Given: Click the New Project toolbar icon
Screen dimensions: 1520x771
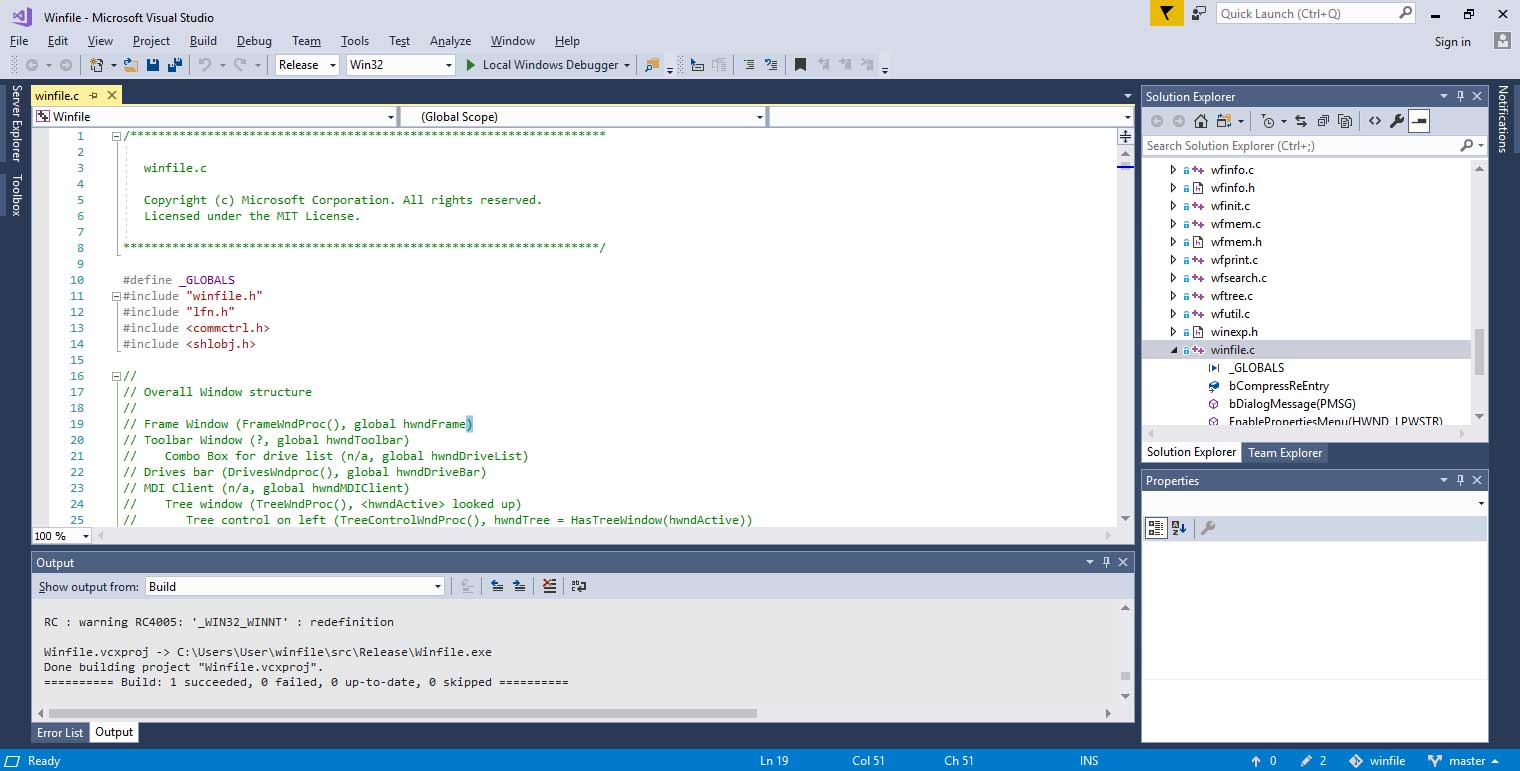Looking at the screenshot, I should click(x=97, y=64).
